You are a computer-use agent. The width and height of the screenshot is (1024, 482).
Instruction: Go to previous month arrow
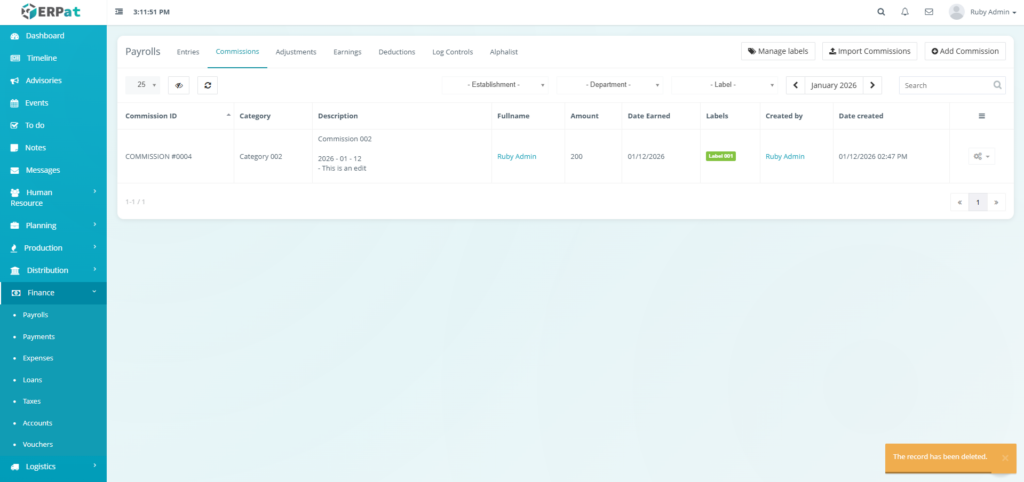pos(796,86)
